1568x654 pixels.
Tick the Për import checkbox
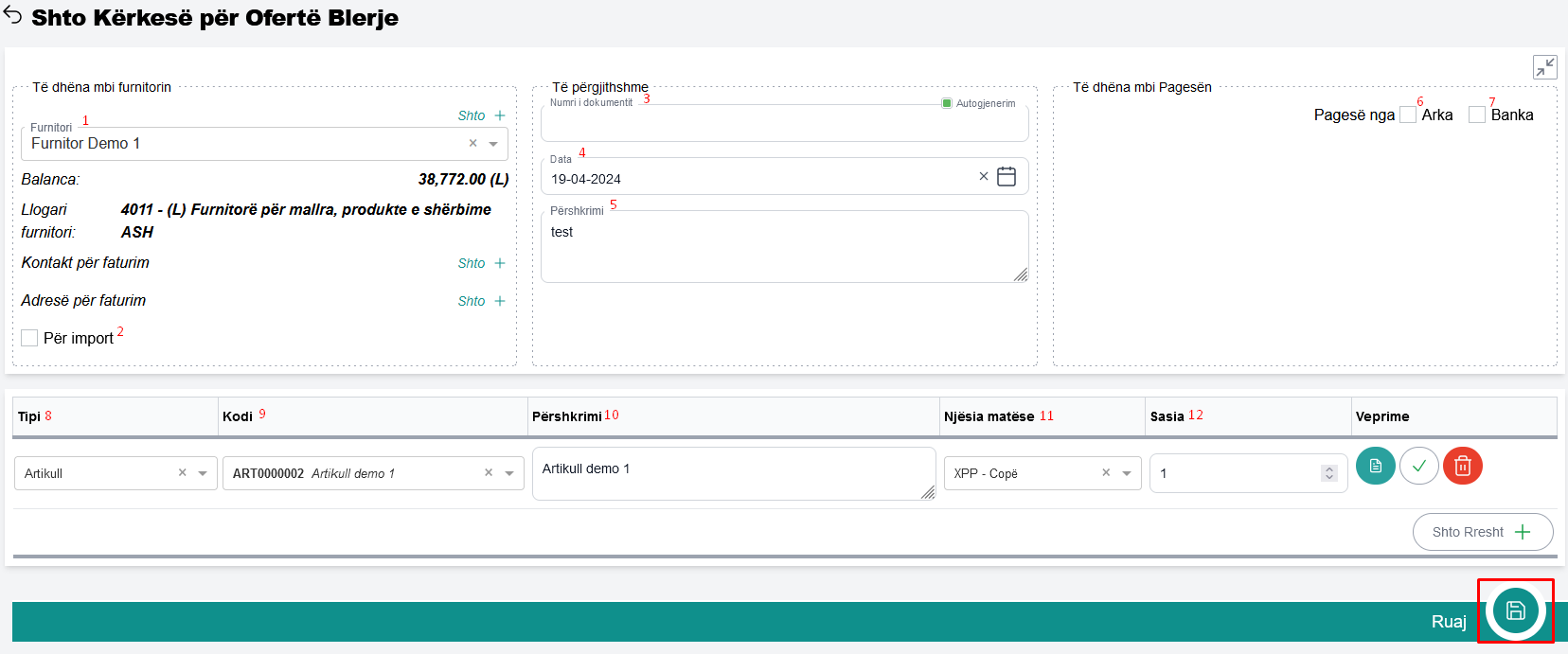[29, 338]
